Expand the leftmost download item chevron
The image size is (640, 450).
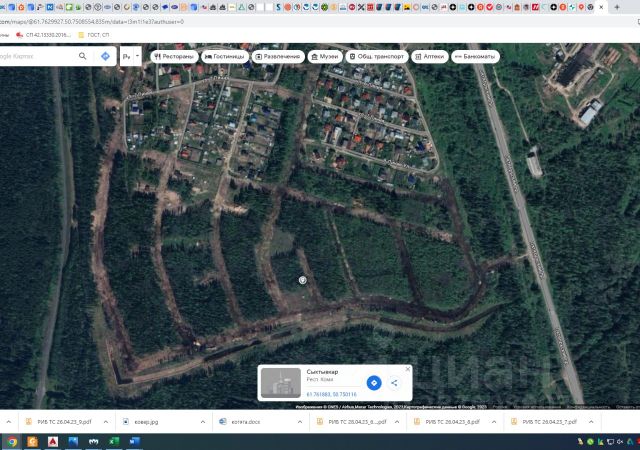point(9,422)
